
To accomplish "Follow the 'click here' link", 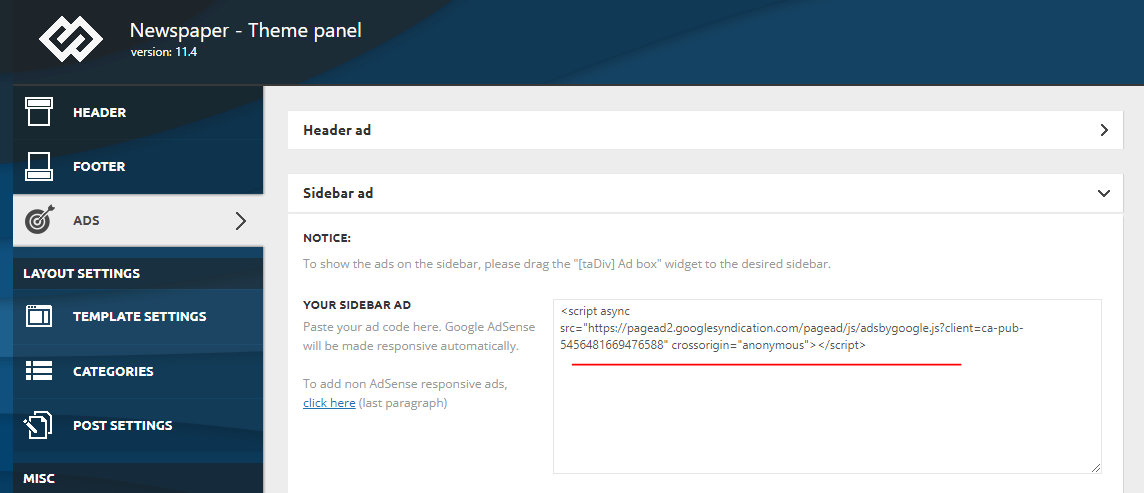I will (x=329, y=403).
